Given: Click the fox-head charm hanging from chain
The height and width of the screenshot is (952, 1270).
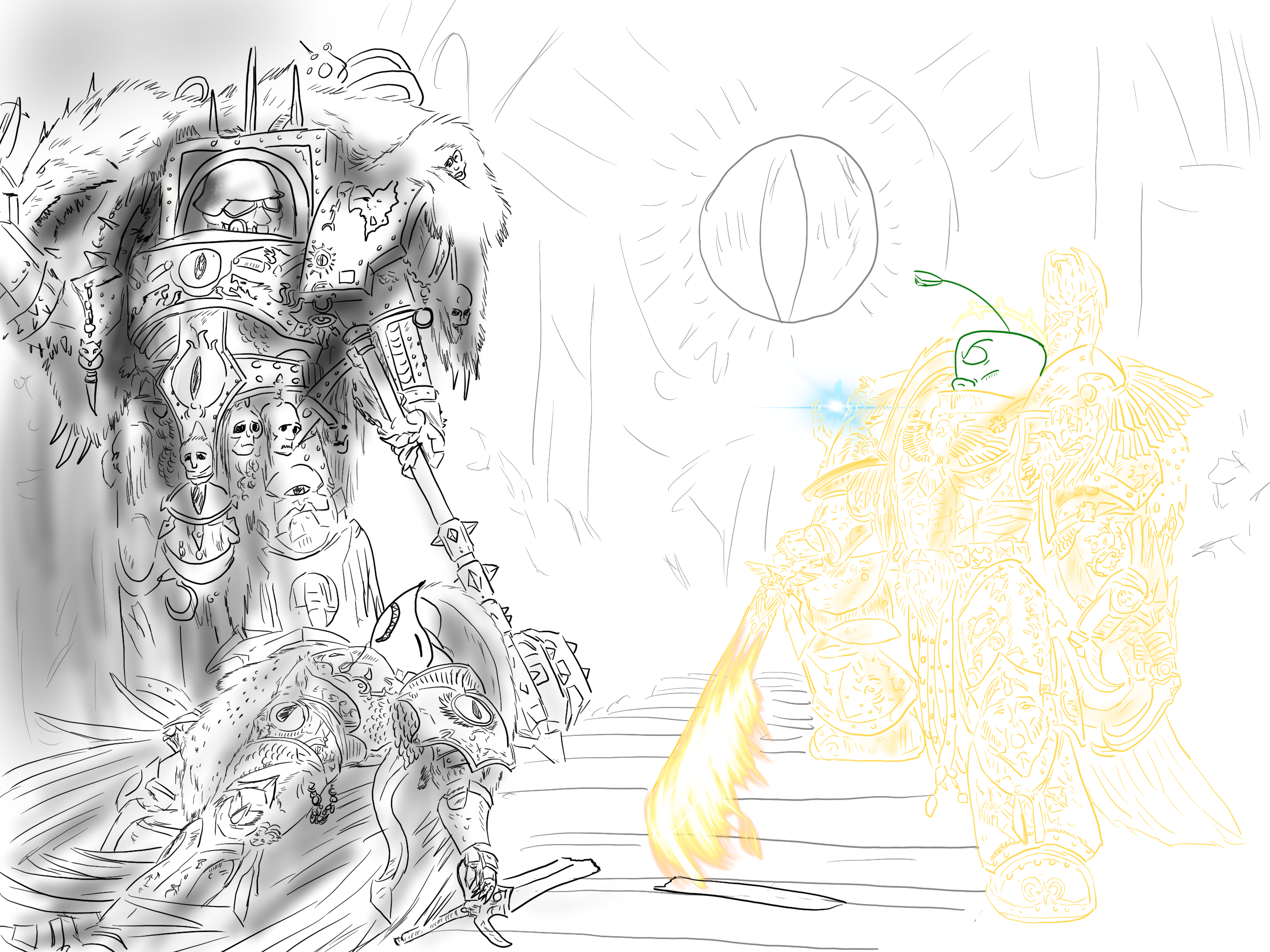Looking at the screenshot, I should click(91, 351).
